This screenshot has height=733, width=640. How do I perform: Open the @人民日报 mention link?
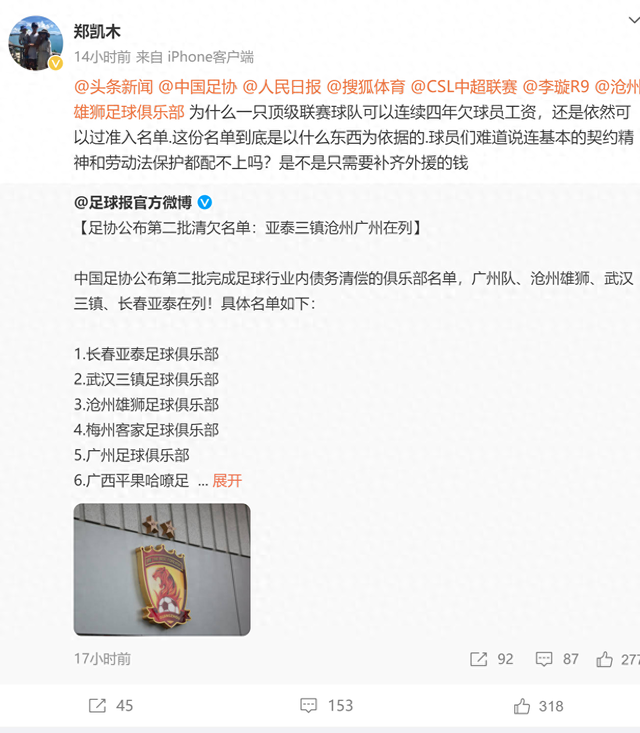point(282,87)
